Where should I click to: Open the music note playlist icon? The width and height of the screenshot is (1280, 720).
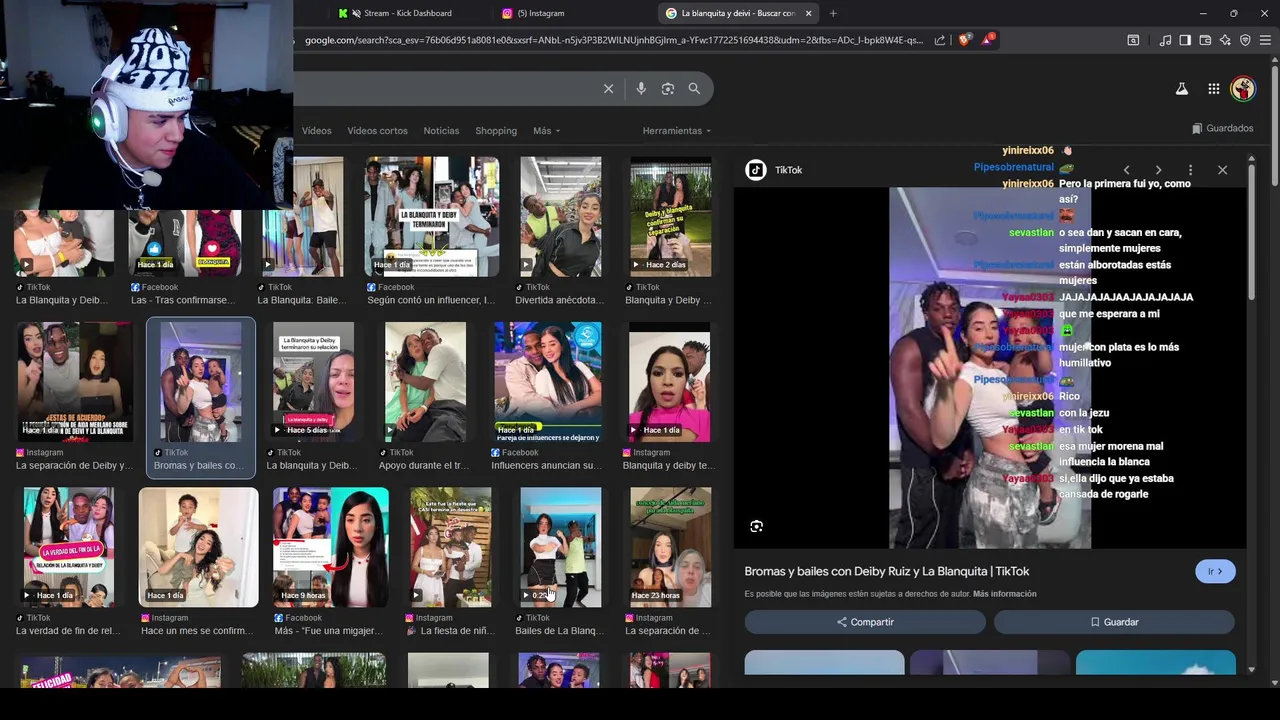click(1165, 40)
